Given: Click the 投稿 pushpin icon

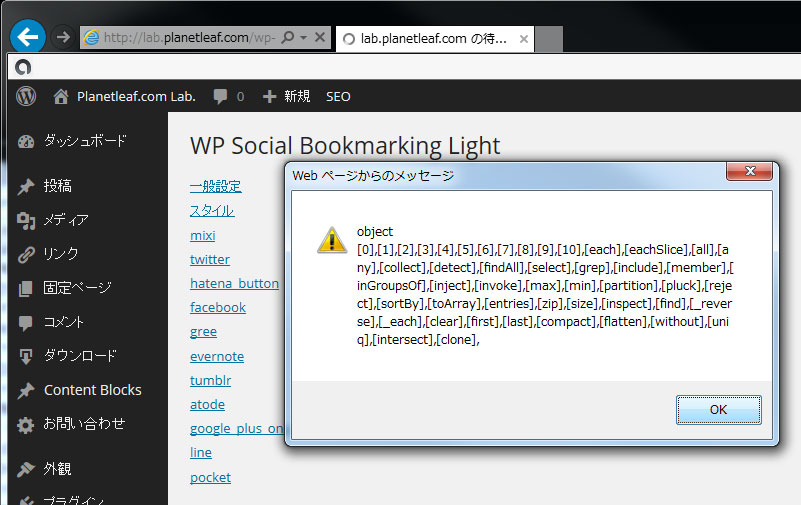Looking at the screenshot, I should [26, 186].
